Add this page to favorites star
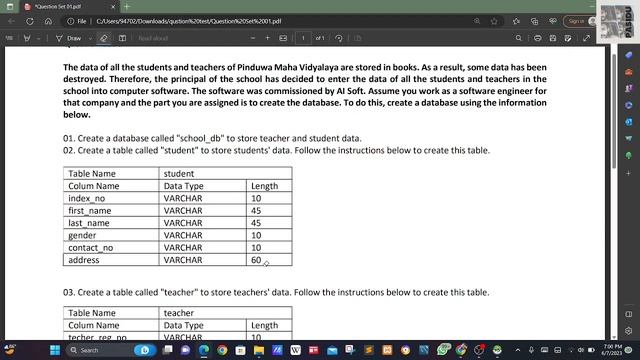The width and height of the screenshot is (640, 360). point(494,21)
